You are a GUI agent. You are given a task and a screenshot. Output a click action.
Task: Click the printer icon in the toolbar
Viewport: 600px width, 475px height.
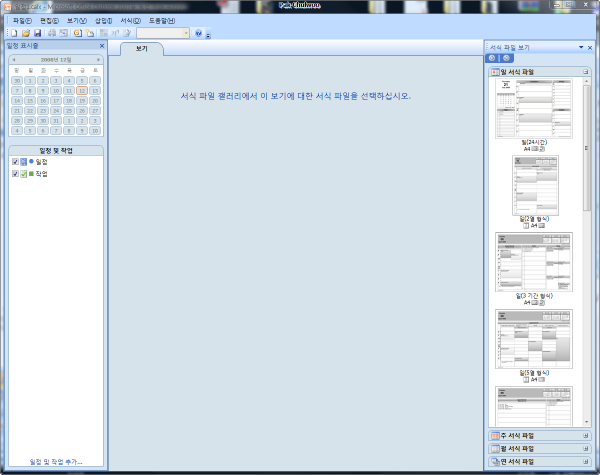point(52,33)
